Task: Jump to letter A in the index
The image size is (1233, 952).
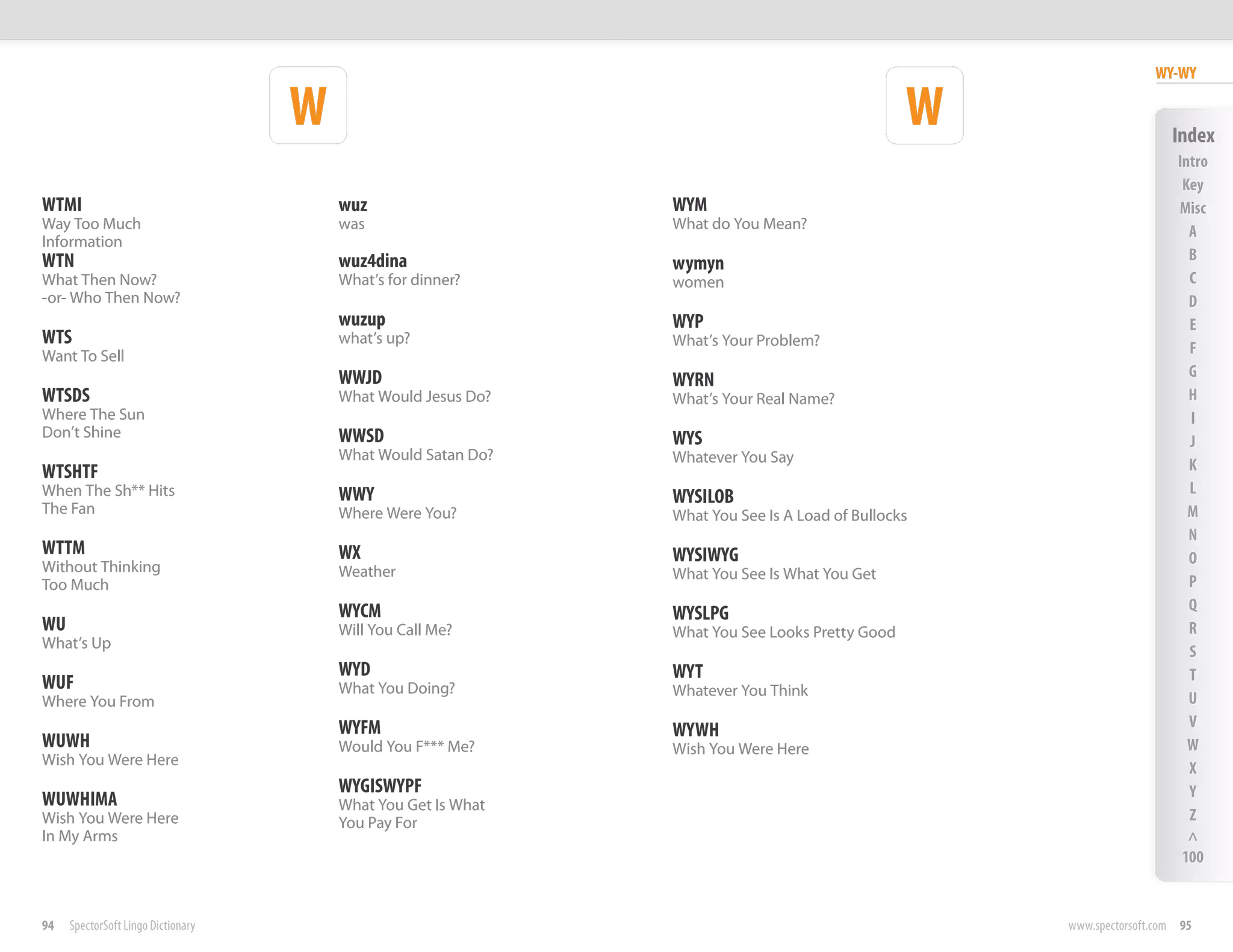Action: (1192, 232)
